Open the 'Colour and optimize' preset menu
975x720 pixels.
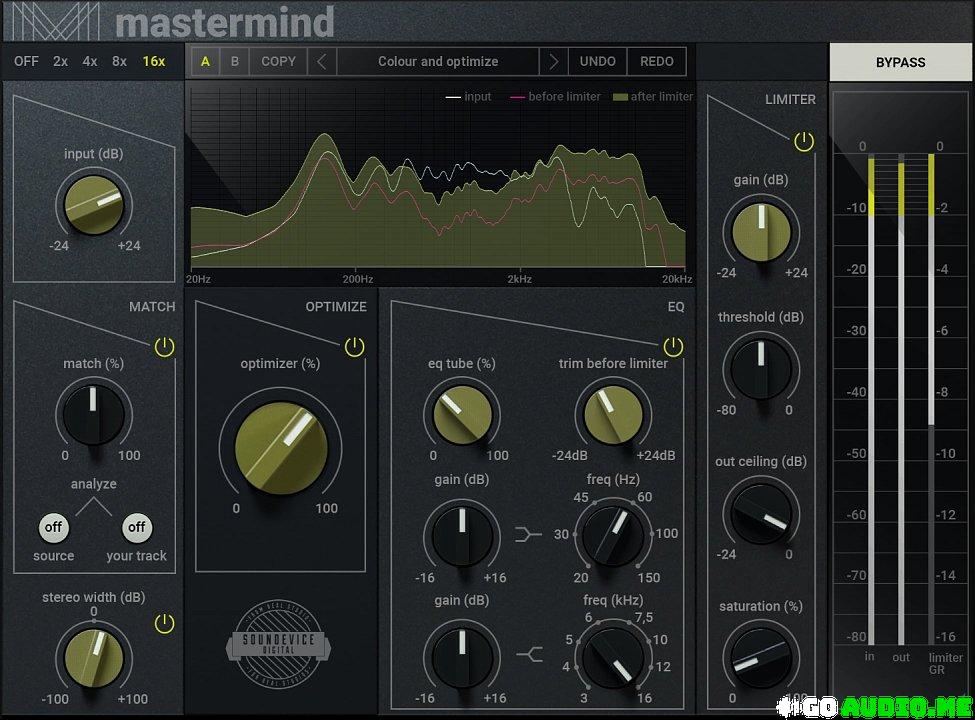click(438, 62)
